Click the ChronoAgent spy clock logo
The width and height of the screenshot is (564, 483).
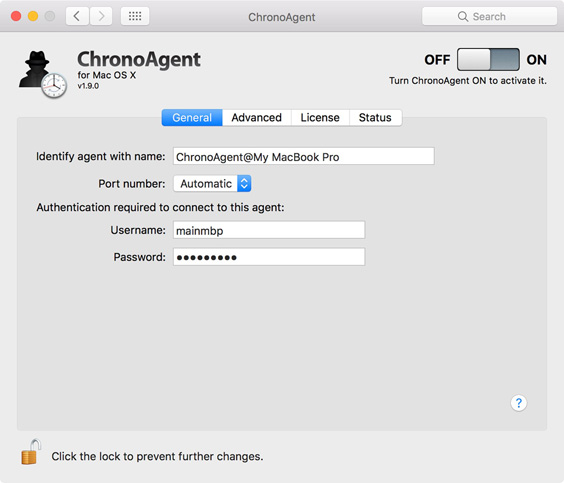pyautogui.click(x=43, y=74)
